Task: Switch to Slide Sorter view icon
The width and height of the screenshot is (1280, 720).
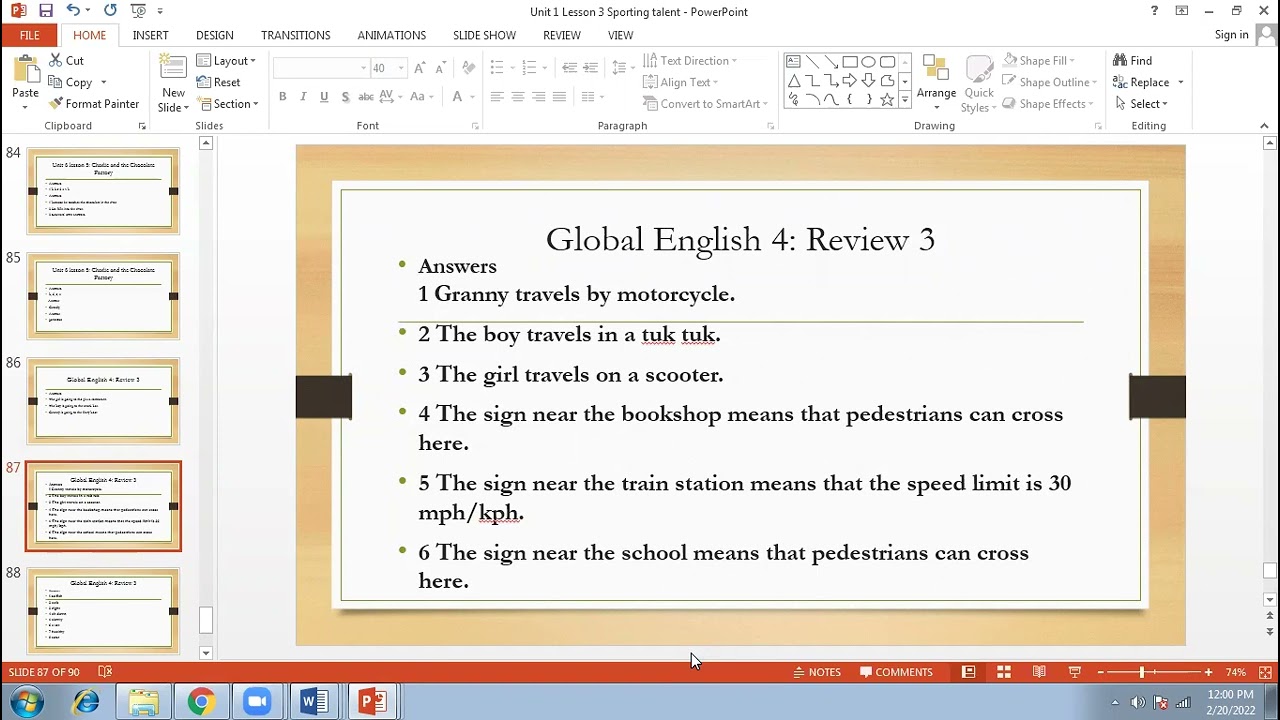Action: click(x=1004, y=672)
